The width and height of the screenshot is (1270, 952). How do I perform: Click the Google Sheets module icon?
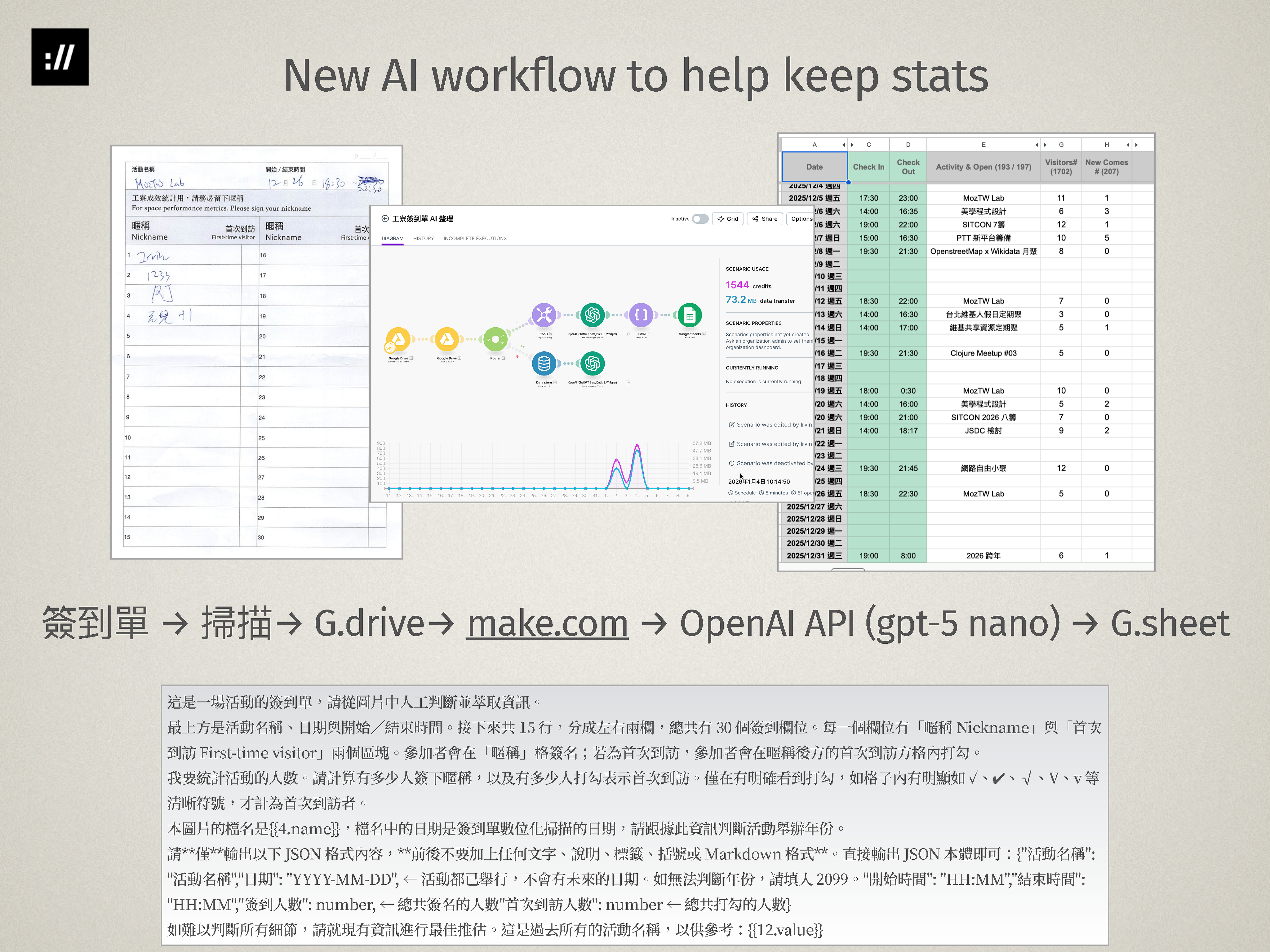690,315
